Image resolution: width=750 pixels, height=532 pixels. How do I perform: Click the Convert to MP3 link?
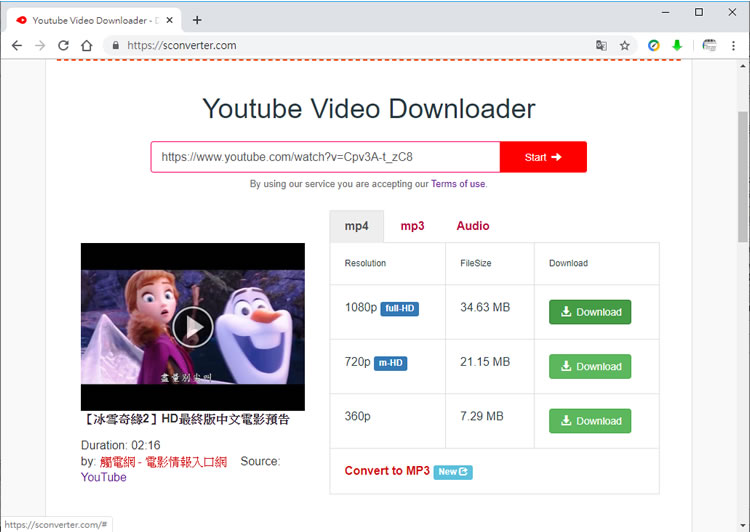tap(387, 471)
